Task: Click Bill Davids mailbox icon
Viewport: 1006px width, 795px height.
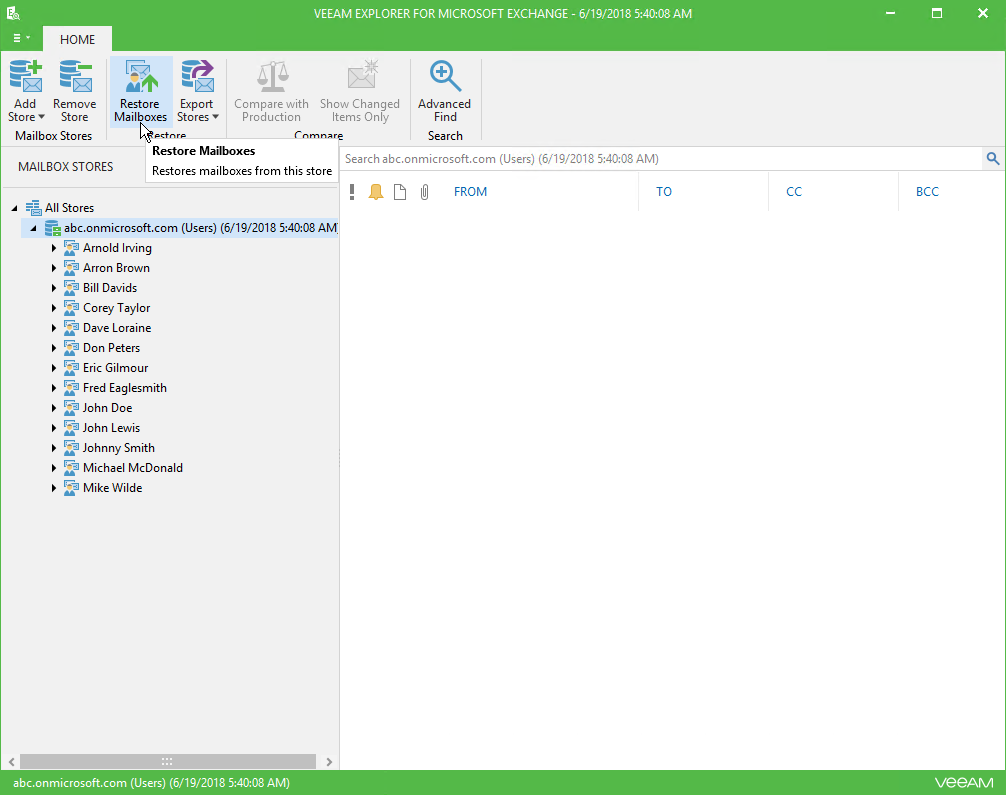Action: click(x=71, y=287)
